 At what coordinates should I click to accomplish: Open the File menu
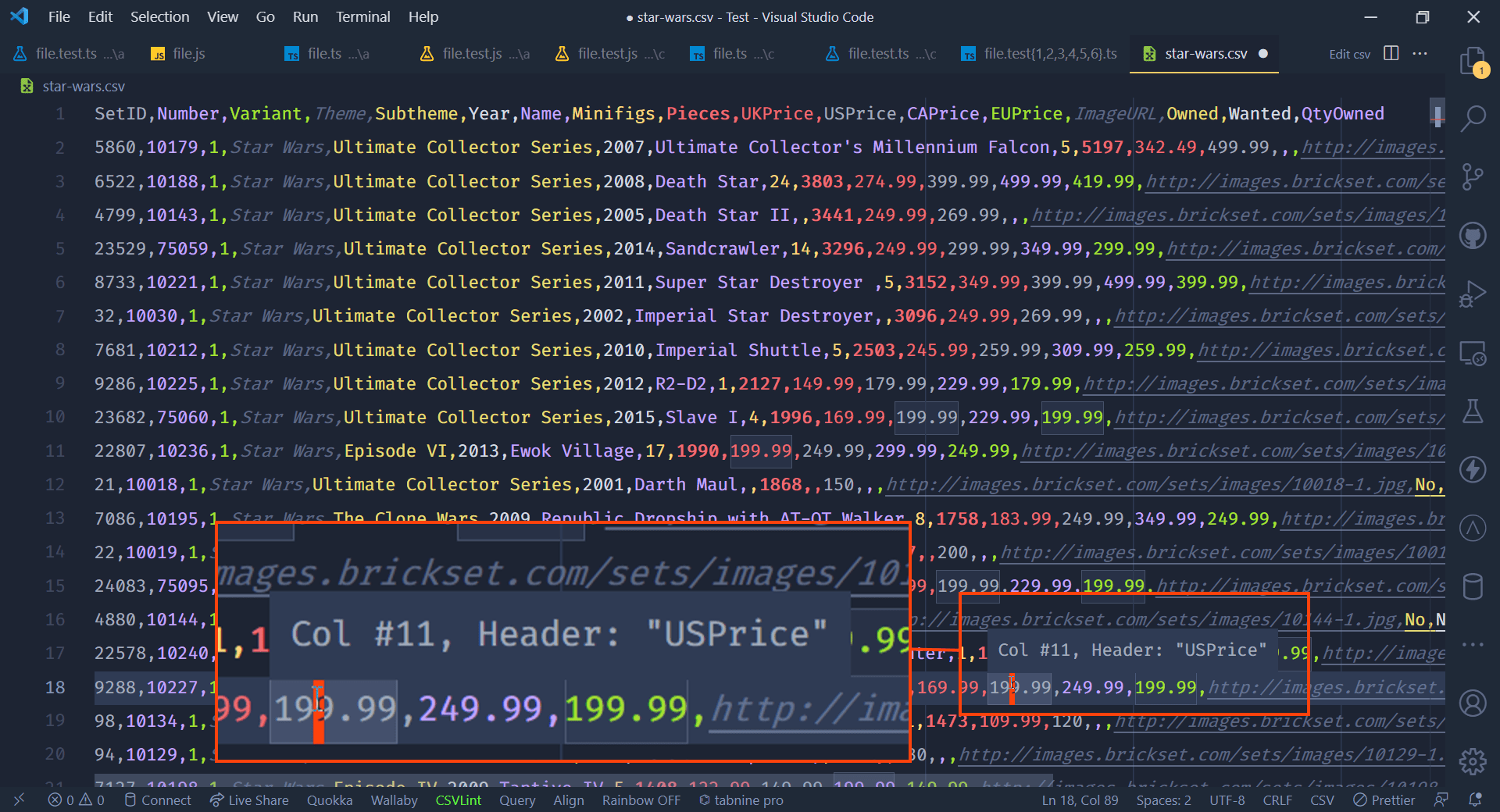pos(59,16)
